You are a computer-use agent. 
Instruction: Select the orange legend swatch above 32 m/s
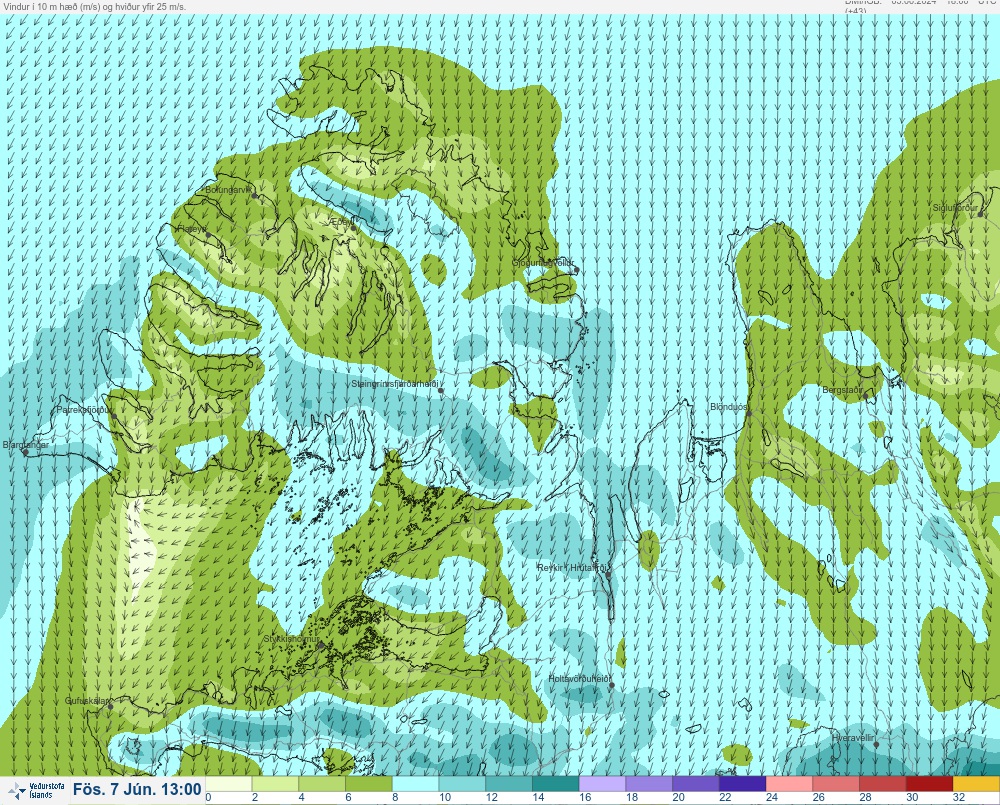pos(976,784)
